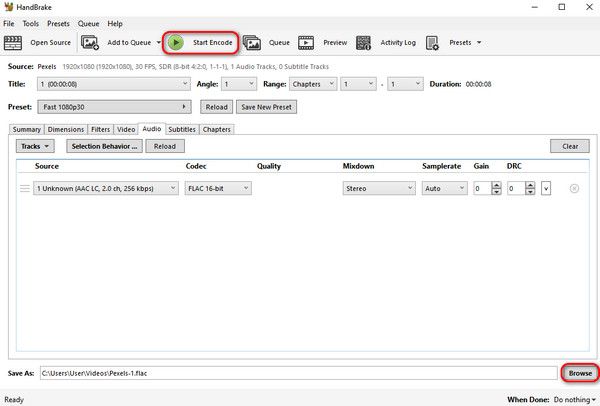
Task: Click the Duration 00:00:08 value
Action: tap(478, 84)
